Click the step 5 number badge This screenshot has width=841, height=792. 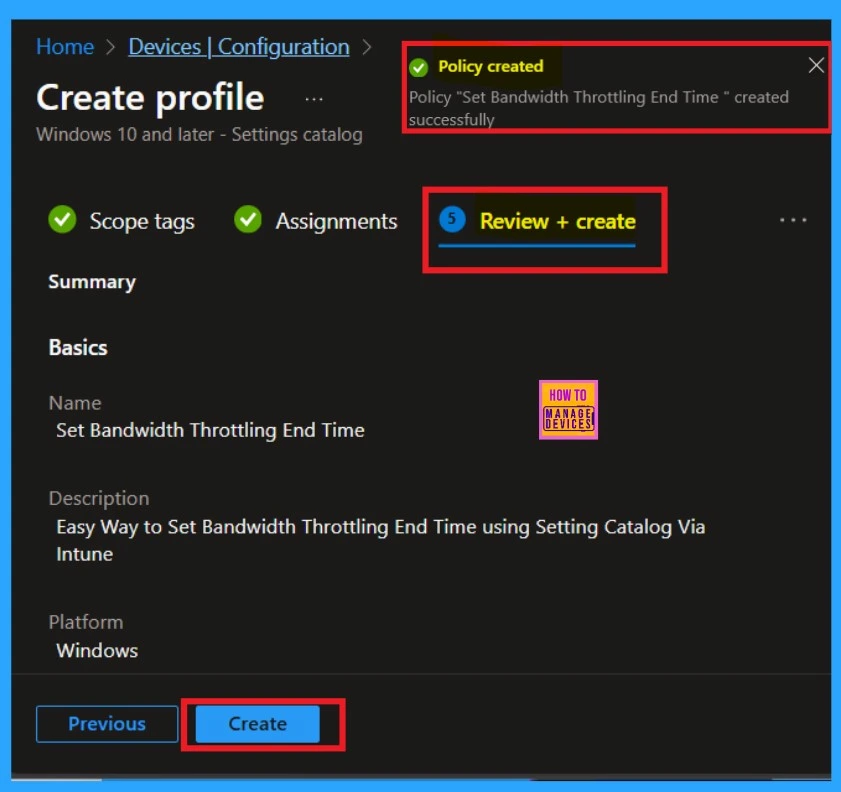[452, 219]
